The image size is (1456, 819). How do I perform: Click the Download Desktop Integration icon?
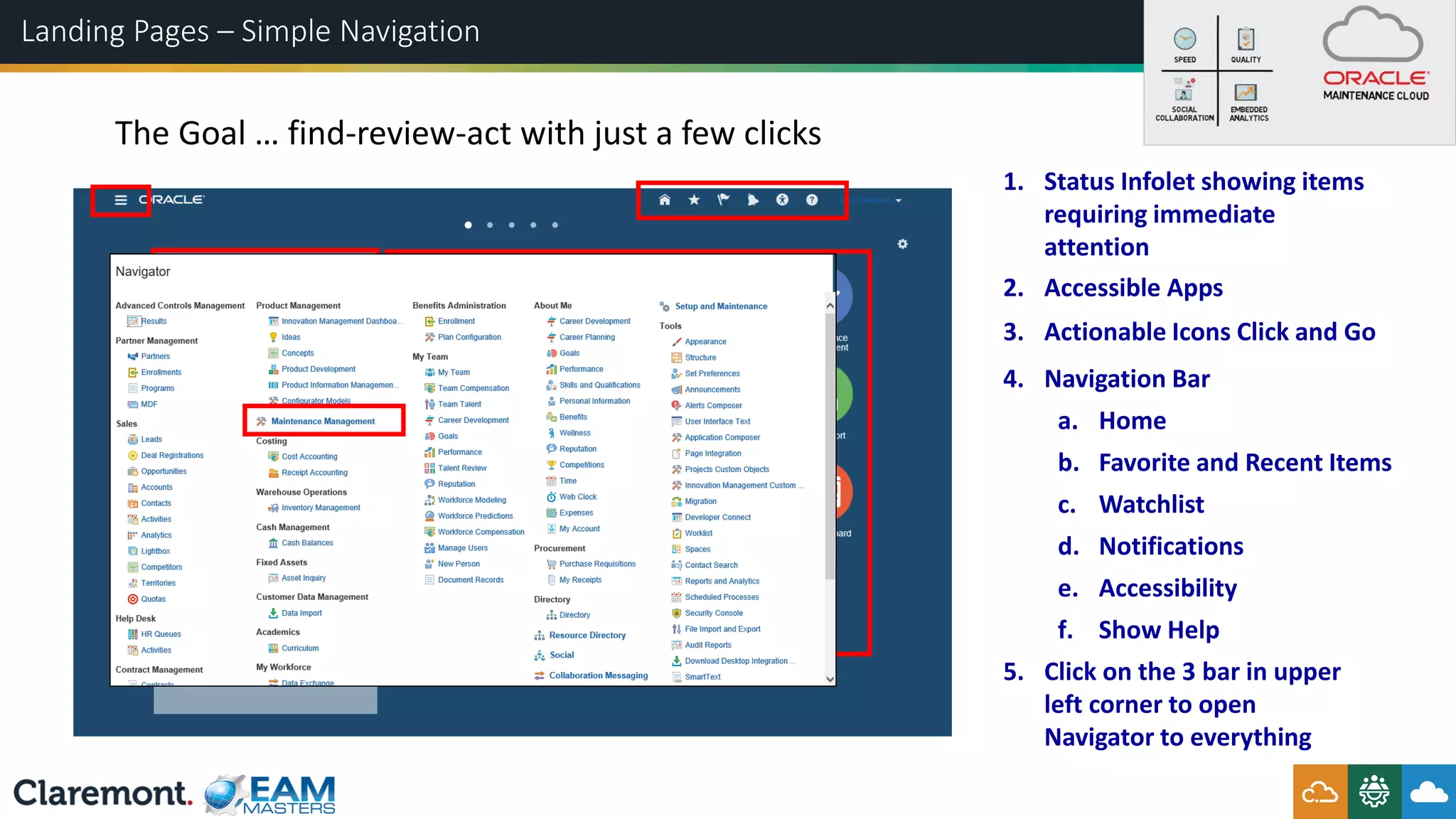677,661
